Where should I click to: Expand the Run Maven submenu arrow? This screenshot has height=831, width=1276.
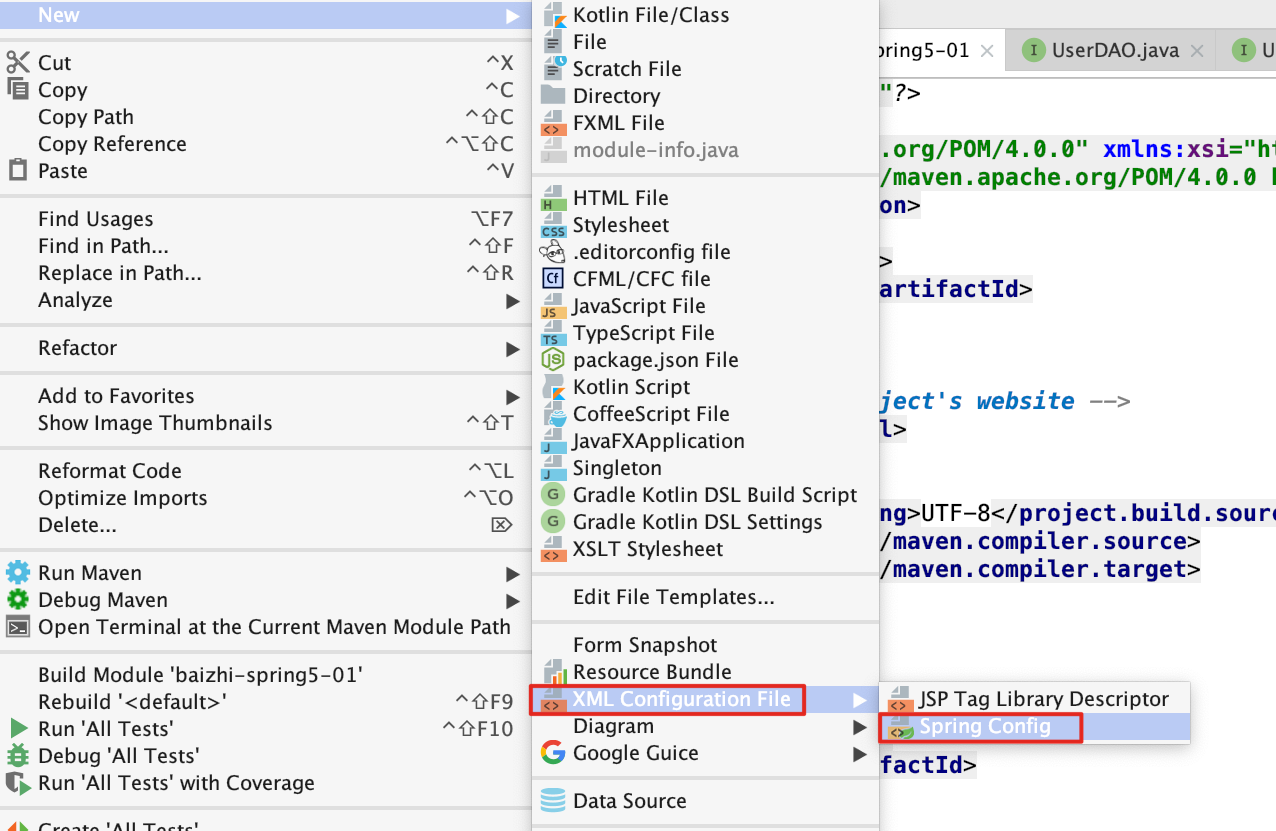point(513,574)
